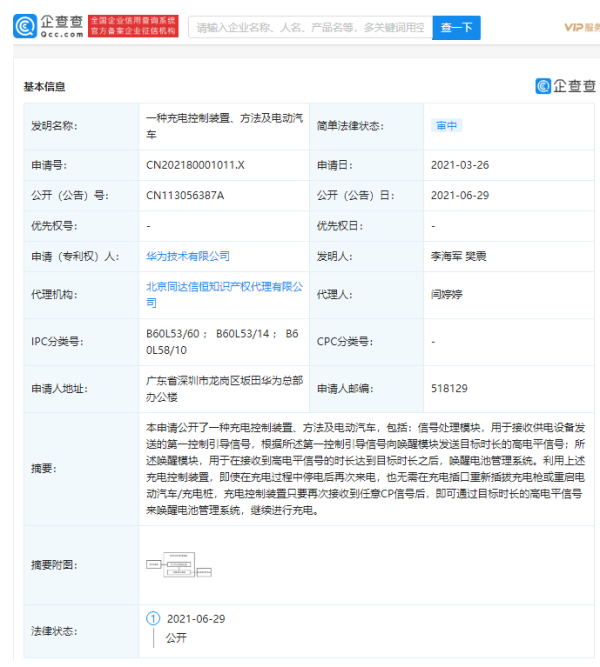
Task: Click the 代理机构 label cell
Action: click(81, 295)
